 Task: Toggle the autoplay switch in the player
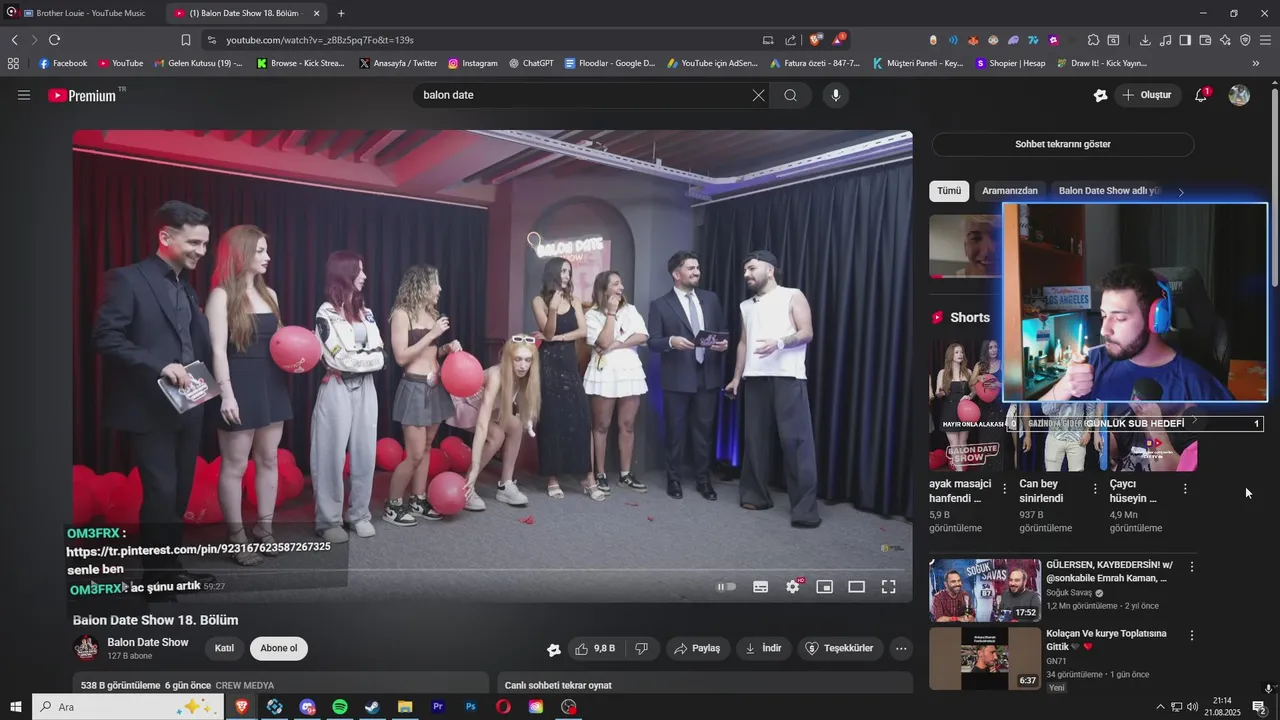coord(727,587)
